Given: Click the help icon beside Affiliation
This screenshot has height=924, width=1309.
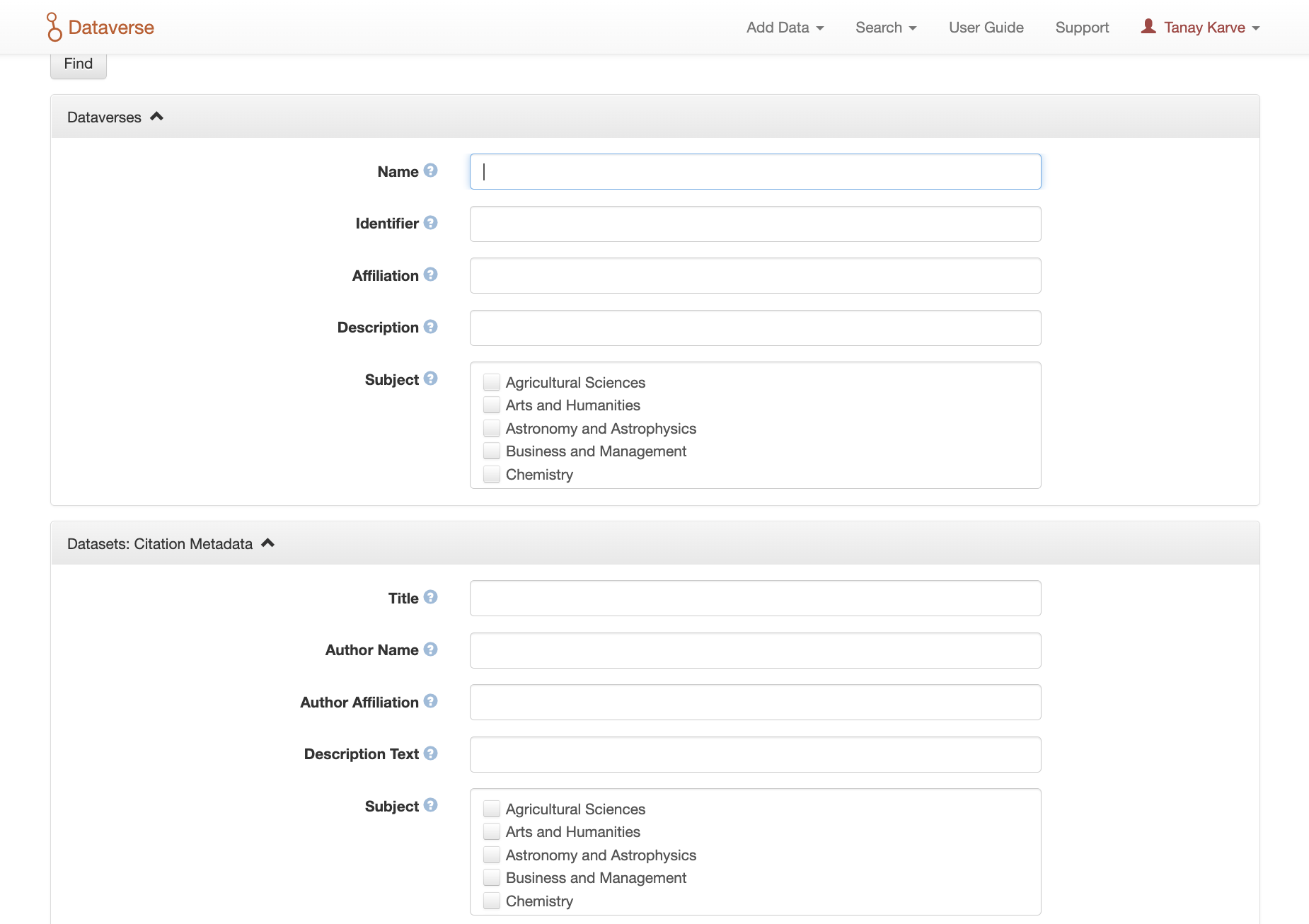Looking at the screenshot, I should click(430, 275).
